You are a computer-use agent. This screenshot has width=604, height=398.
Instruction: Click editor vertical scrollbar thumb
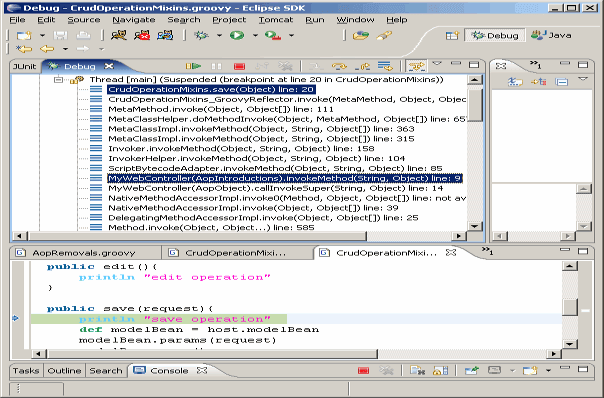coord(570,307)
